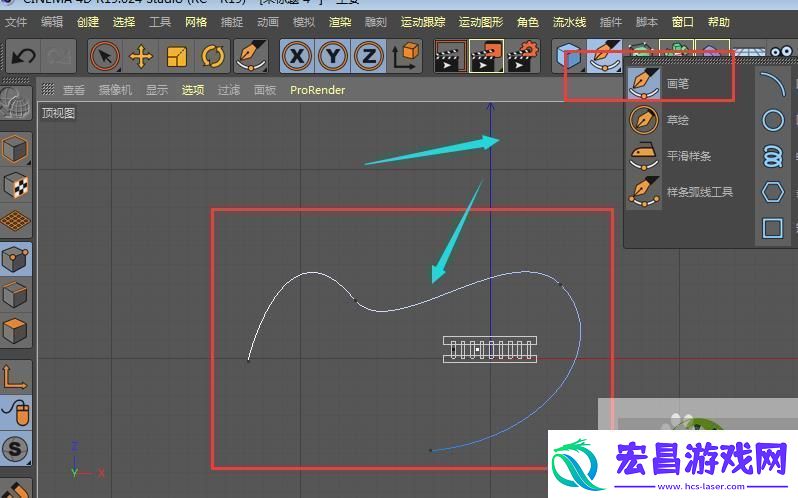Select the Rotate tool icon
Viewport: 798px width, 498px height.
point(213,56)
